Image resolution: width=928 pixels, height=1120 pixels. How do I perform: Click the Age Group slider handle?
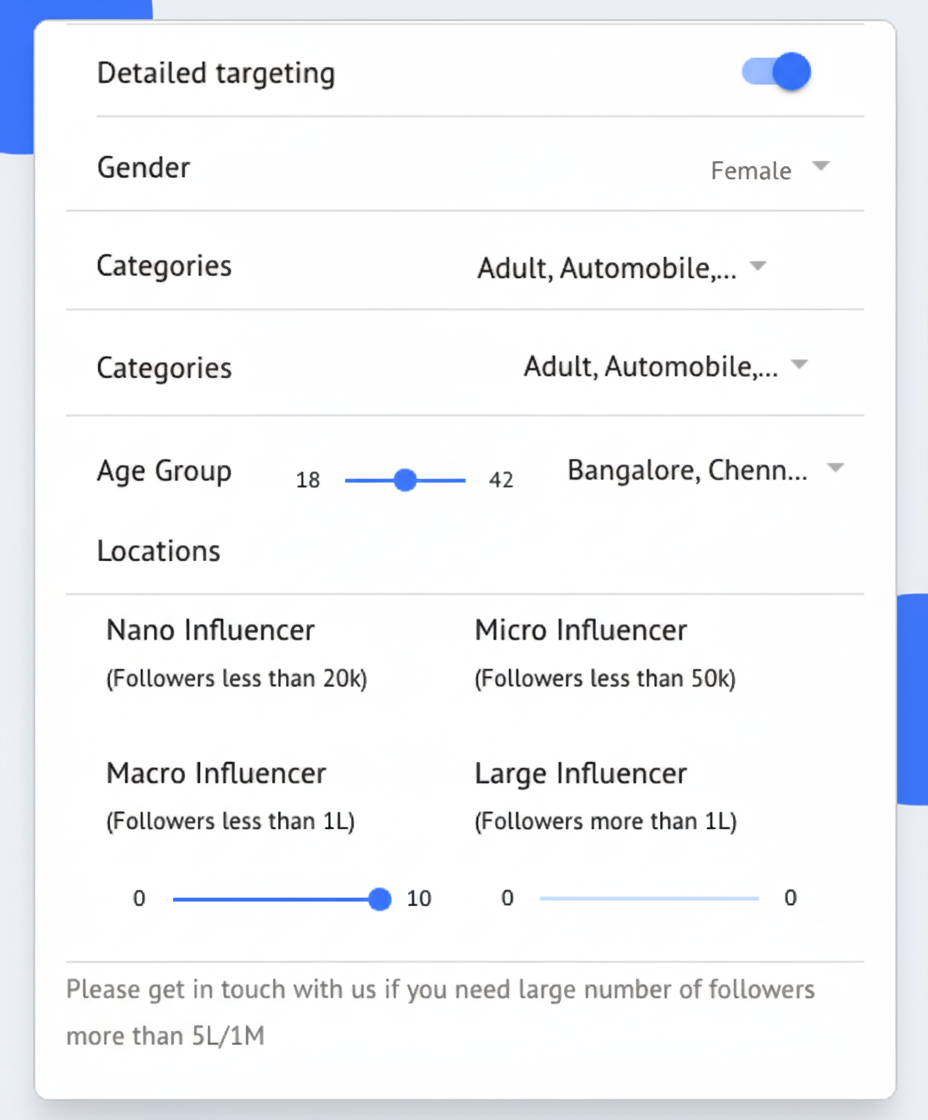(405, 481)
